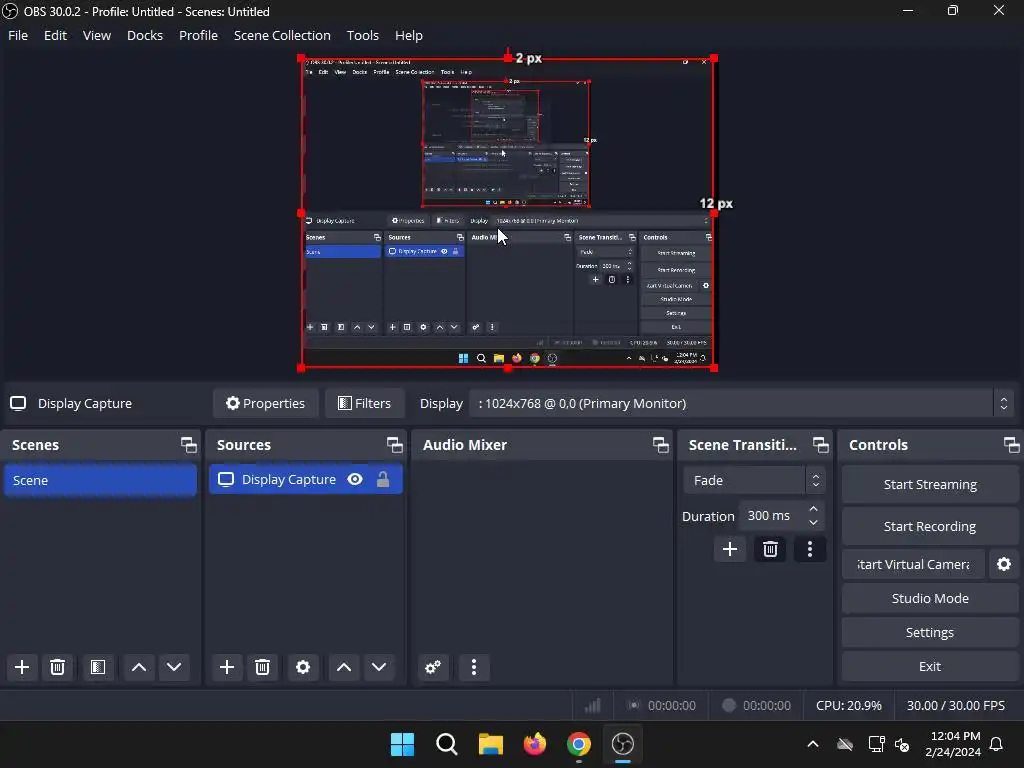This screenshot has width=1024, height=768.
Task: Add a new scene with the plus icon
Action: click(22, 667)
